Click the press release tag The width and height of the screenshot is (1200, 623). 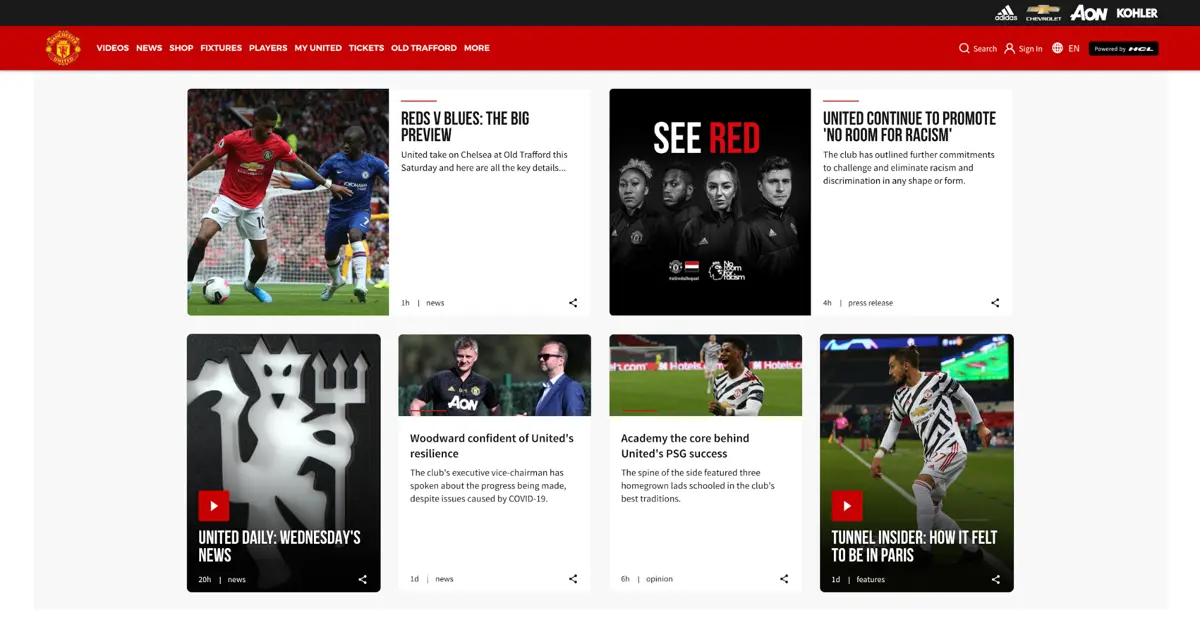pos(870,303)
